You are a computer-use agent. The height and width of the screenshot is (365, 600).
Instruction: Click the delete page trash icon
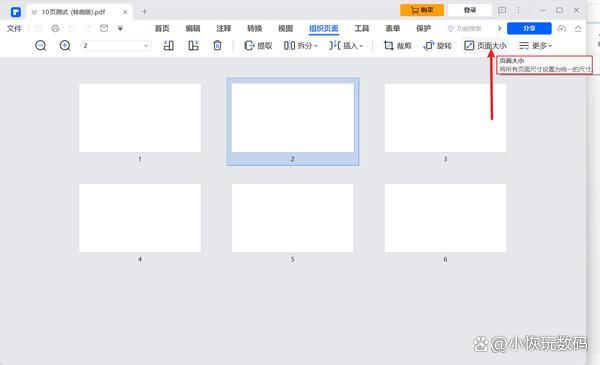click(x=217, y=46)
